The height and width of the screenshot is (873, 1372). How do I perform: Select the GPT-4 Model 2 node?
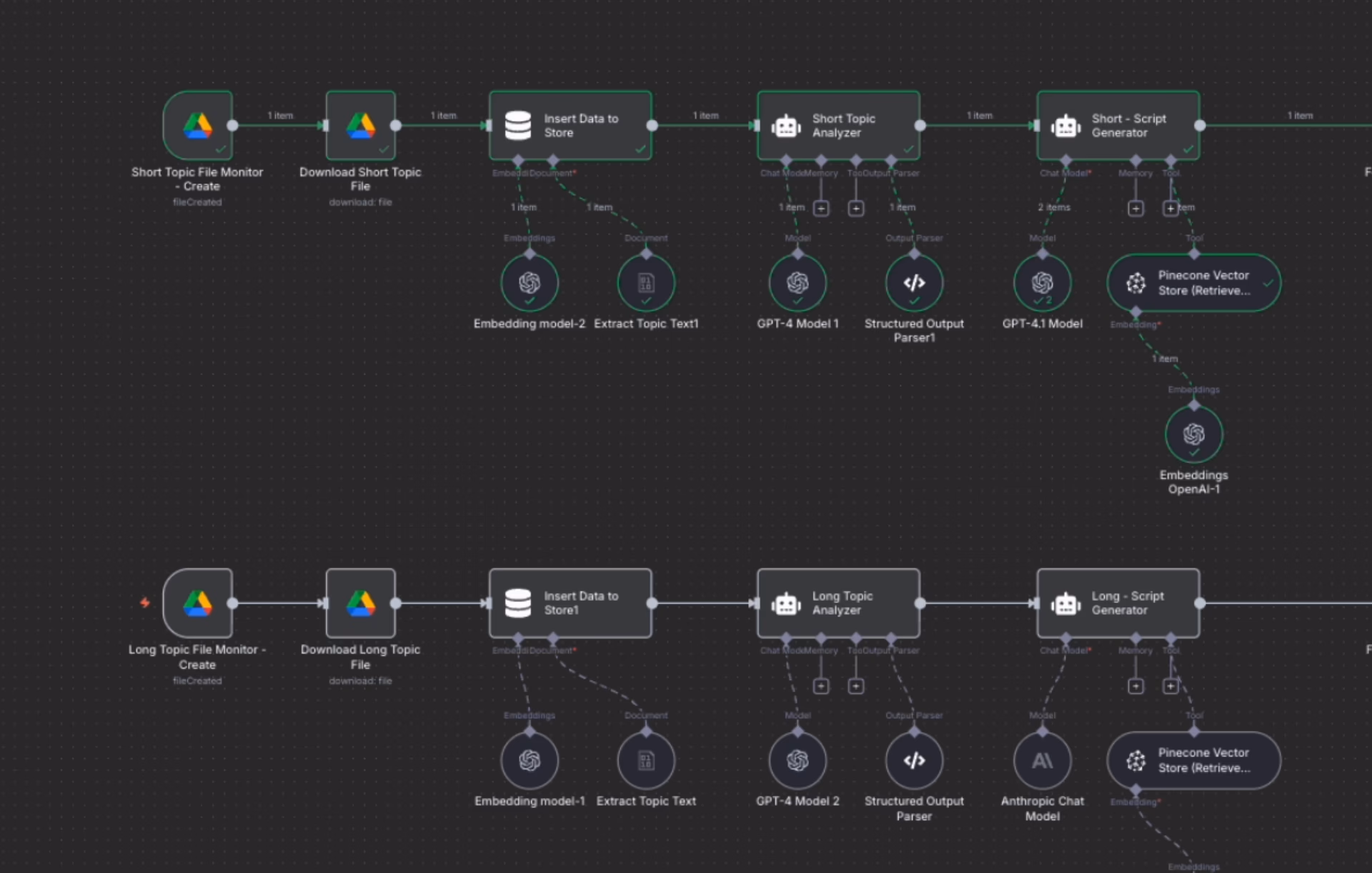tap(797, 760)
